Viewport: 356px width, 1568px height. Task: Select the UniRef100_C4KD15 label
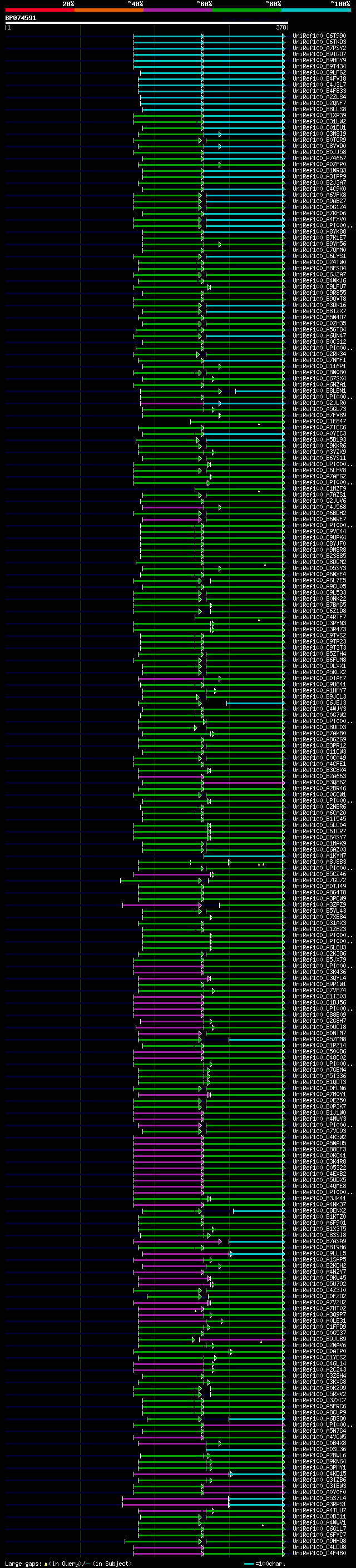[x=319, y=1473]
